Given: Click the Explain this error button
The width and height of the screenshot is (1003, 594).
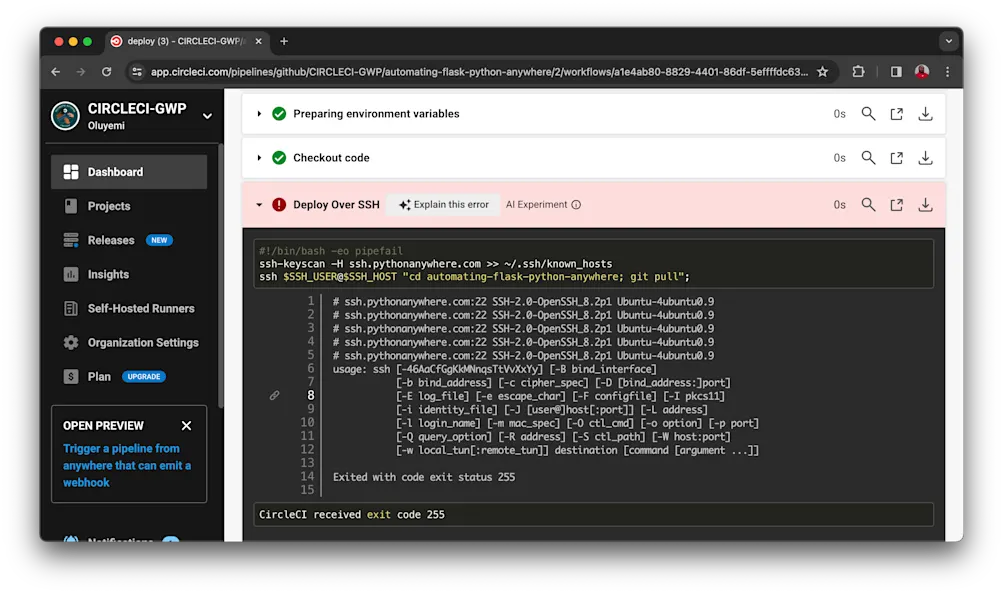Looking at the screenshot, I should coord(443,205).
